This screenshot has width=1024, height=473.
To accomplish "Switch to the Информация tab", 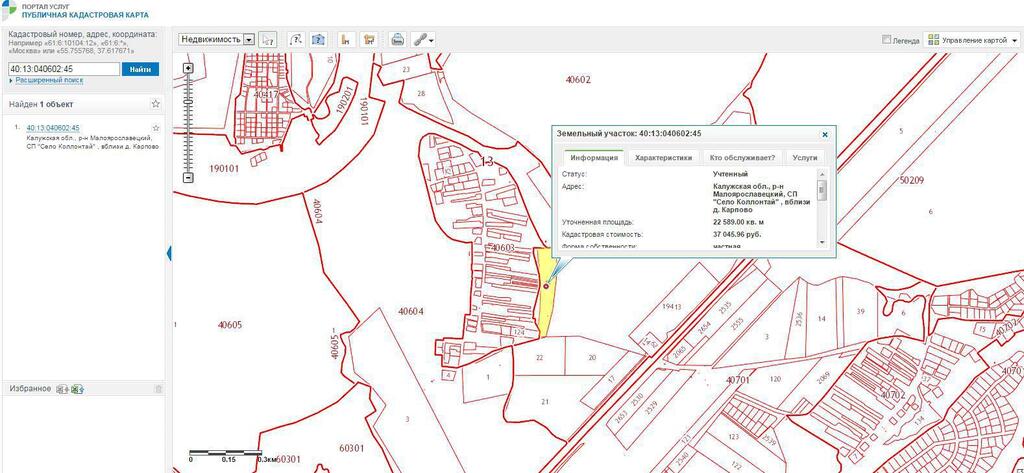I will coord(594,157).
